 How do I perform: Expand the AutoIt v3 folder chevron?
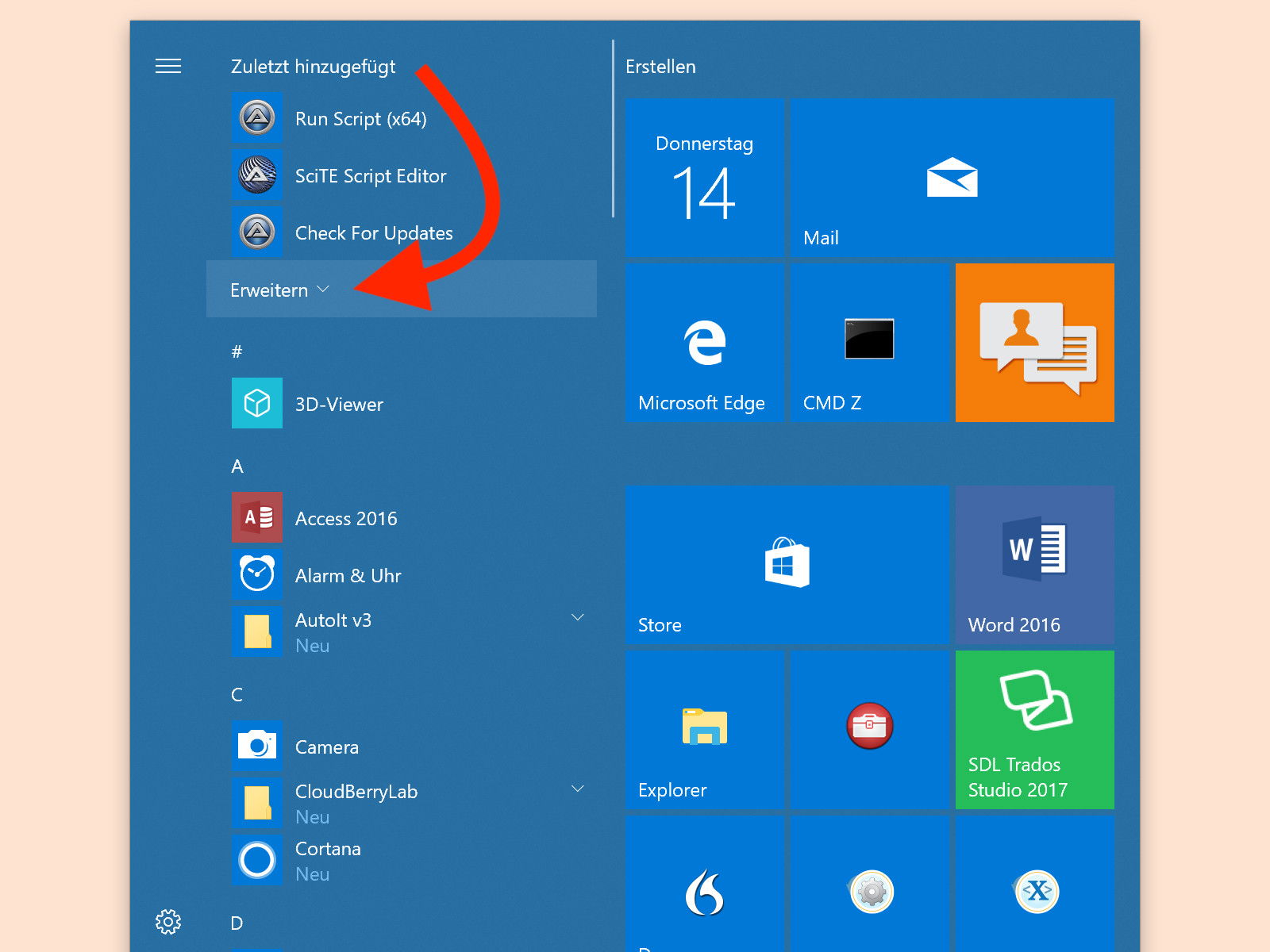[x=578, y=617]
